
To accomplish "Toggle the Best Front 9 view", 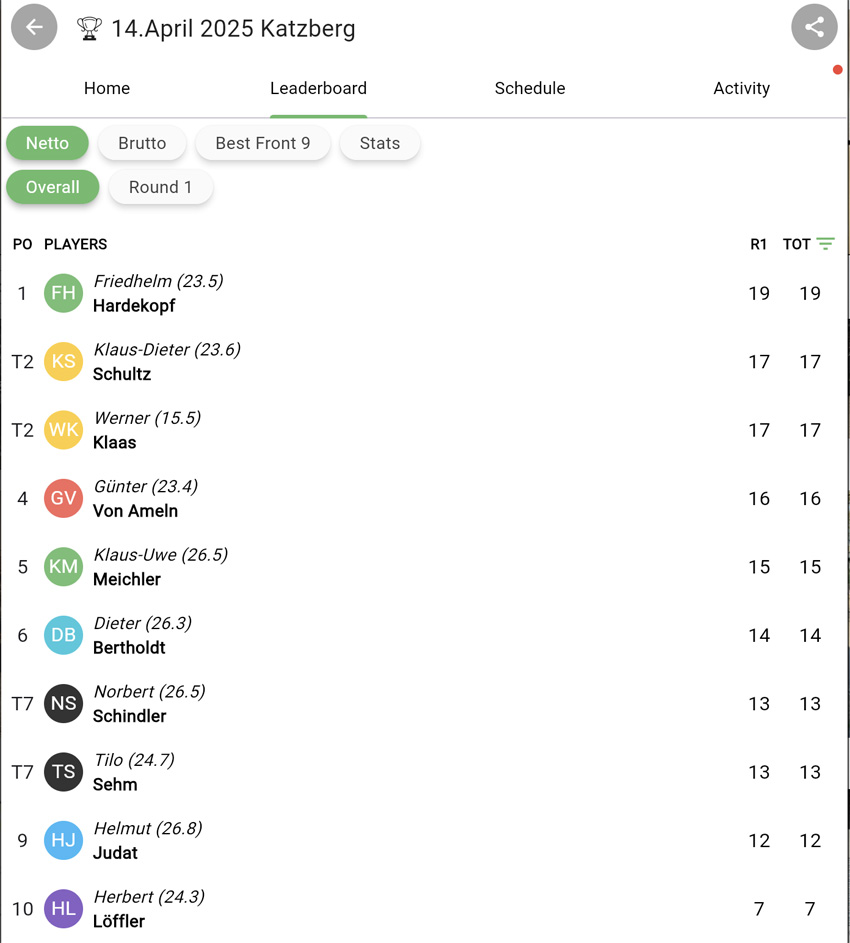I will point(263,143).
